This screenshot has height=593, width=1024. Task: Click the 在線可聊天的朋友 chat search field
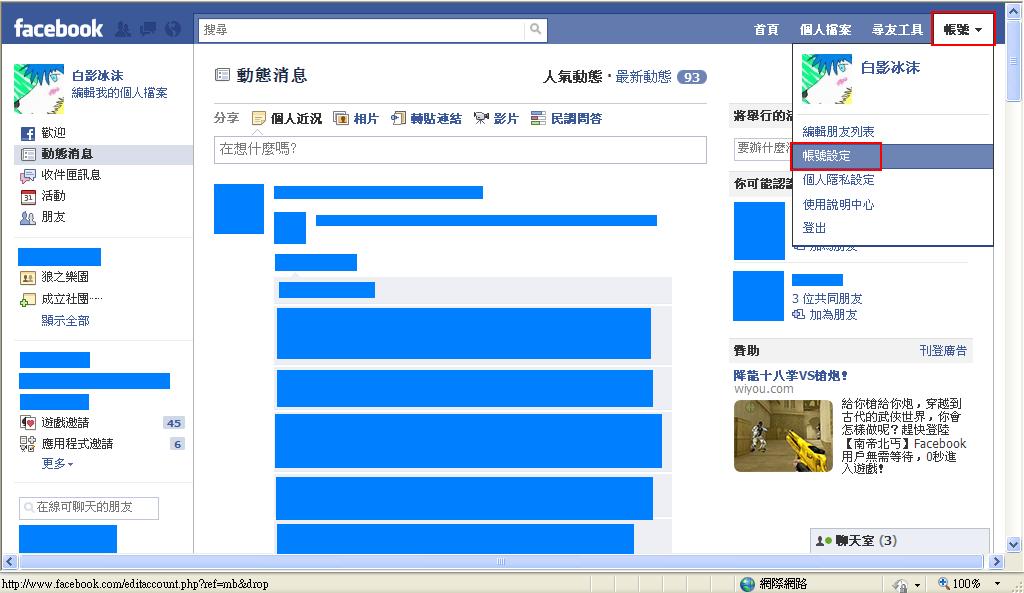(89, 507)
